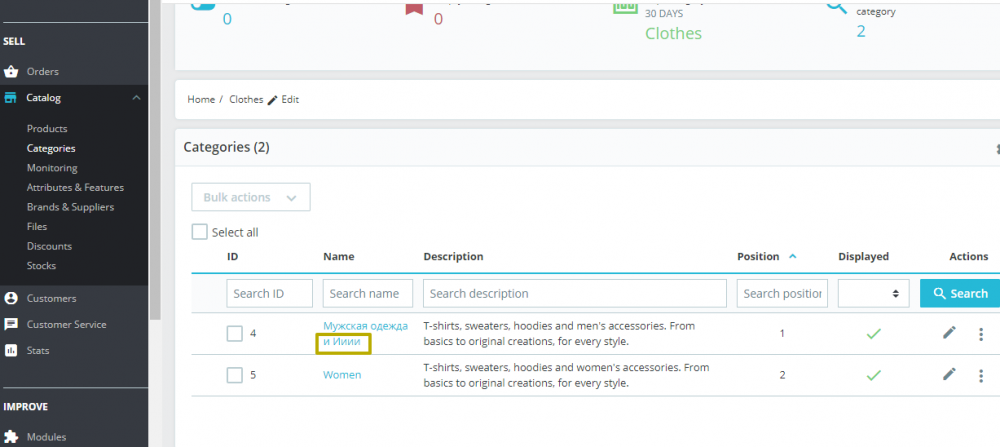Open three-dot actions menu for category 4

click(981, 333)
